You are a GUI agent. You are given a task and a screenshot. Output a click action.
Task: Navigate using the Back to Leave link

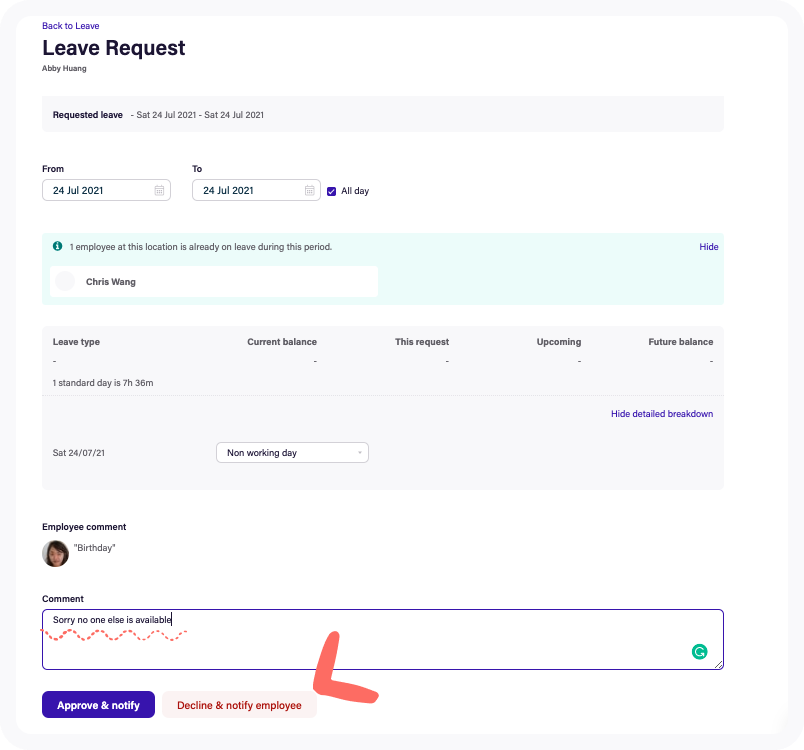(x=71, y=25)
